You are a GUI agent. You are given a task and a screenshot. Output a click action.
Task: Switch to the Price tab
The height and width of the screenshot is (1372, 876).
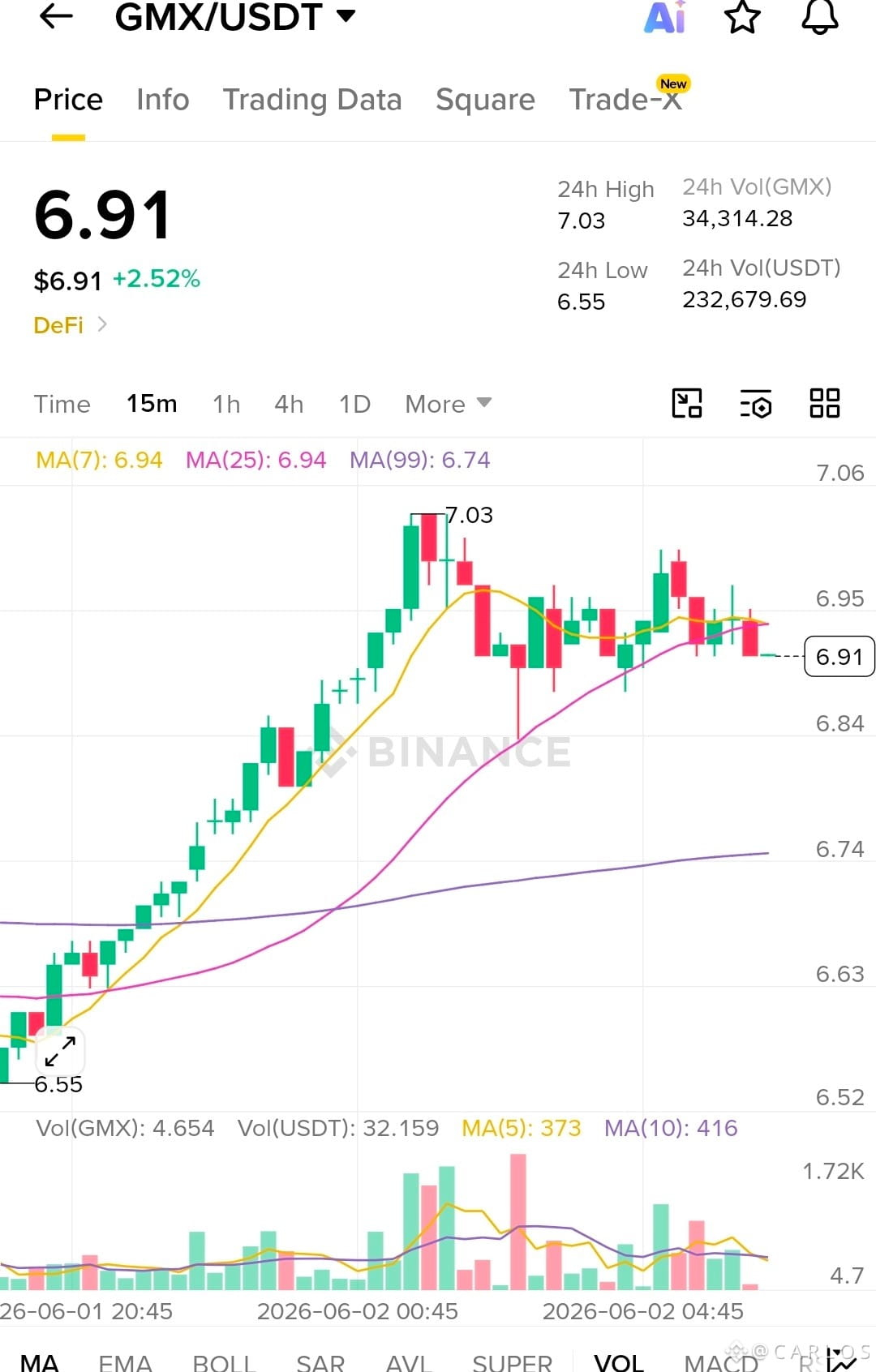68,100
